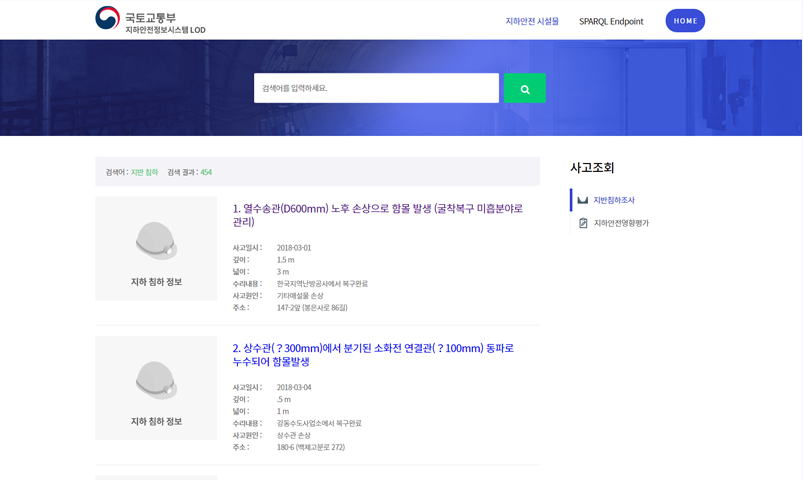Screen dimensions: 803x480
Task: Click the 국토교통부 emblem logo
Action: coord(108,18)
